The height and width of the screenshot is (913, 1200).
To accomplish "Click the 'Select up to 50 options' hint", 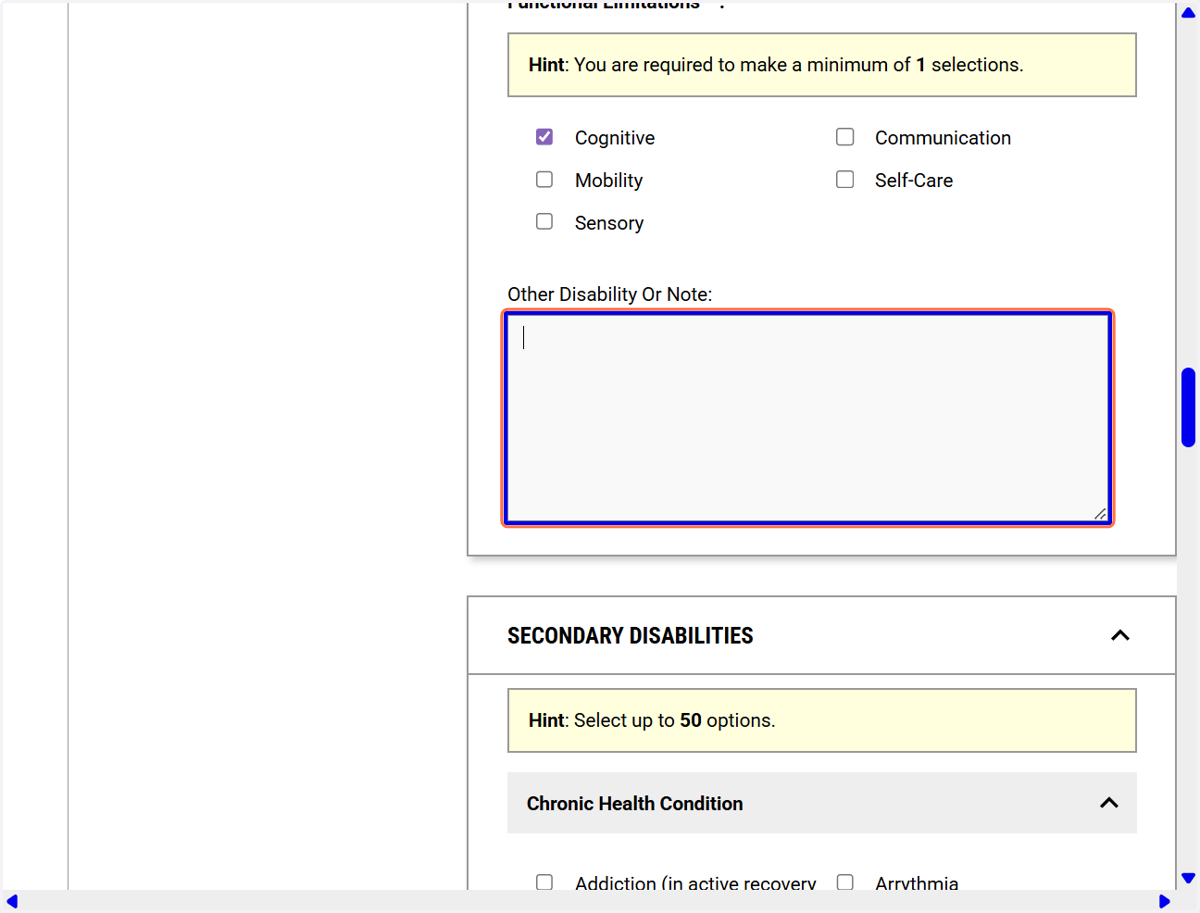I will click(822, 720).
